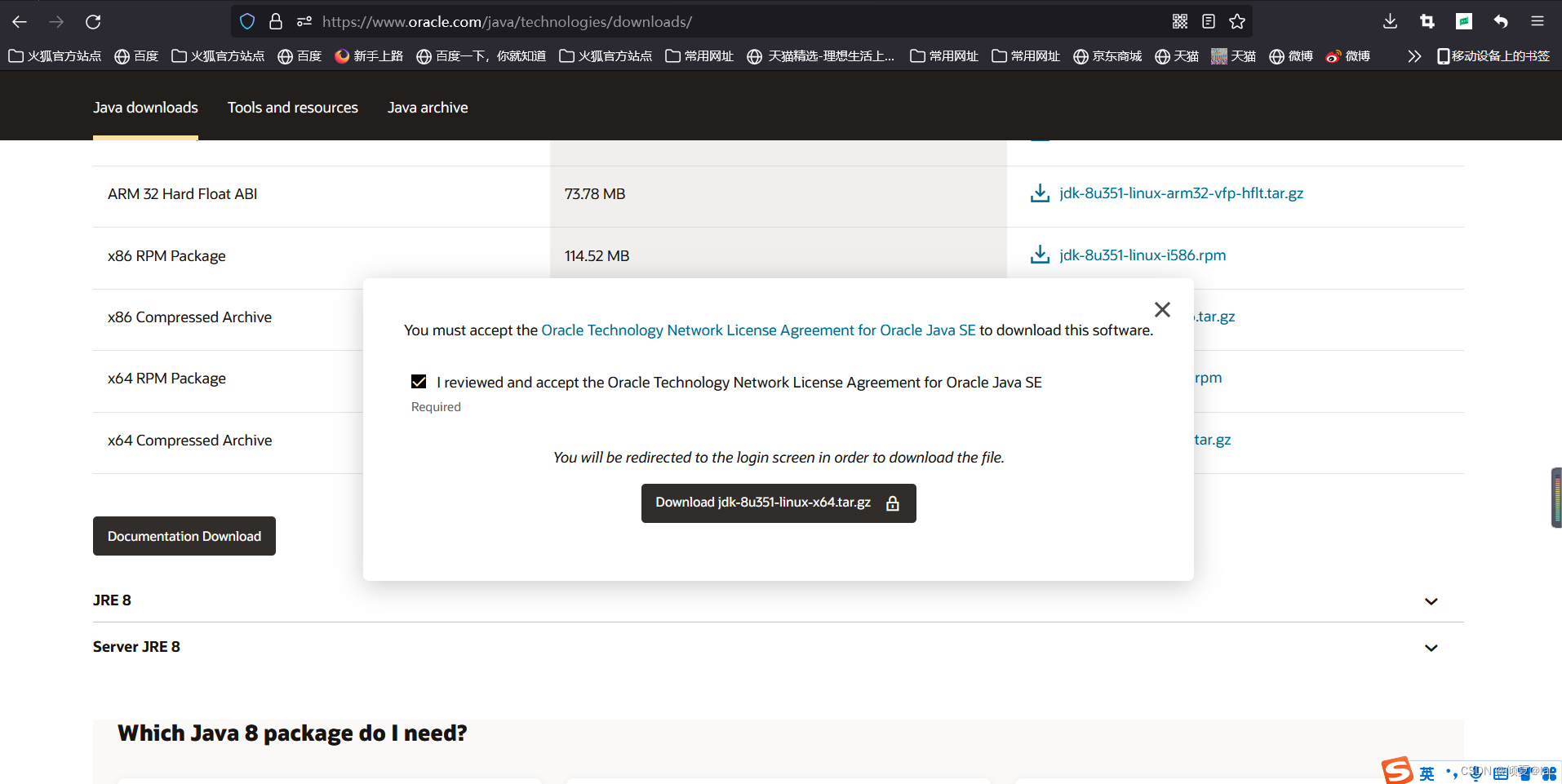Expand the Server JRE 8 section chevron

pyautogui.click(x=1431, y=648)
